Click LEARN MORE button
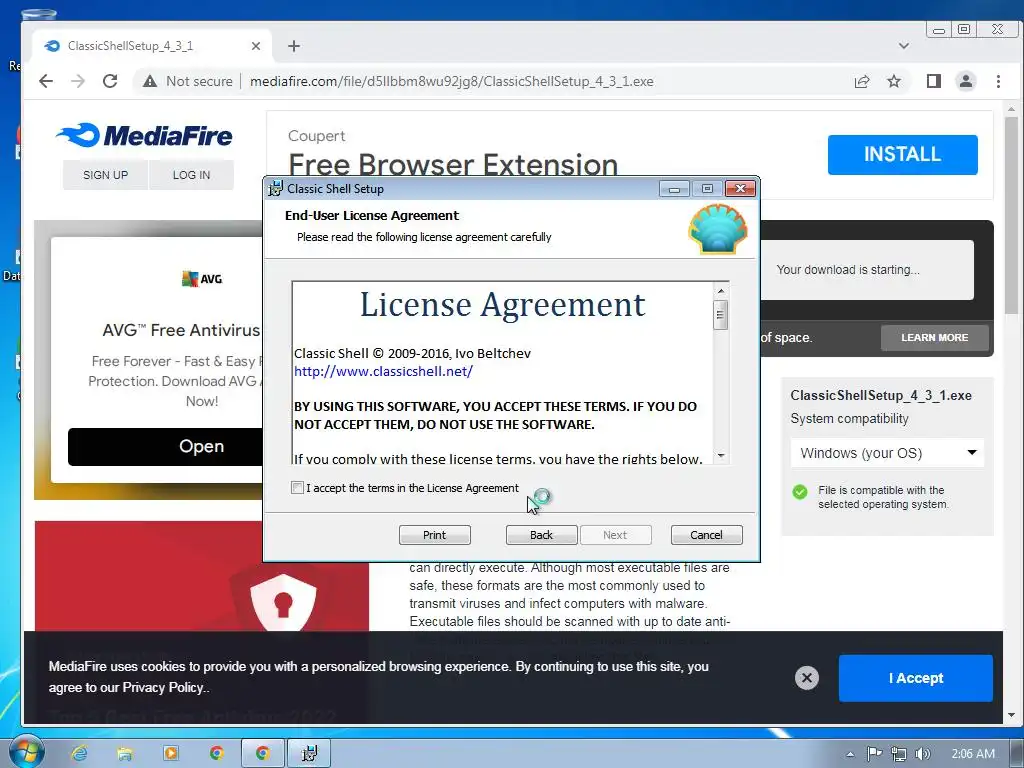 coord(935,338)
